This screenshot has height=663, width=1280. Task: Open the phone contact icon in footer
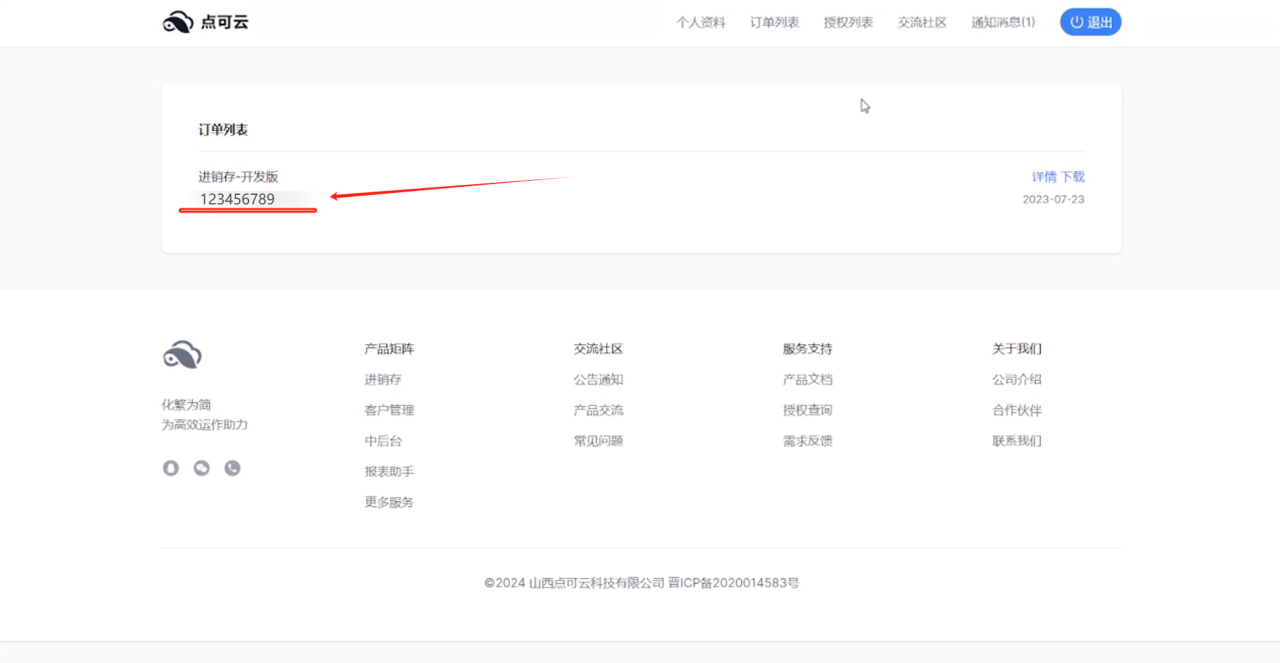point(233,468)
